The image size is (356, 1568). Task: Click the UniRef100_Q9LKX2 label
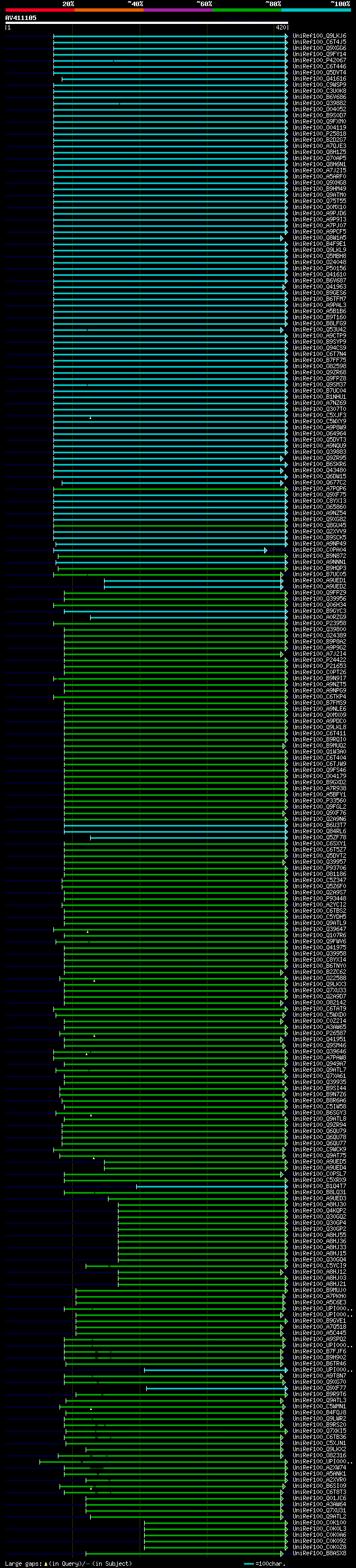pos(319,1449)
